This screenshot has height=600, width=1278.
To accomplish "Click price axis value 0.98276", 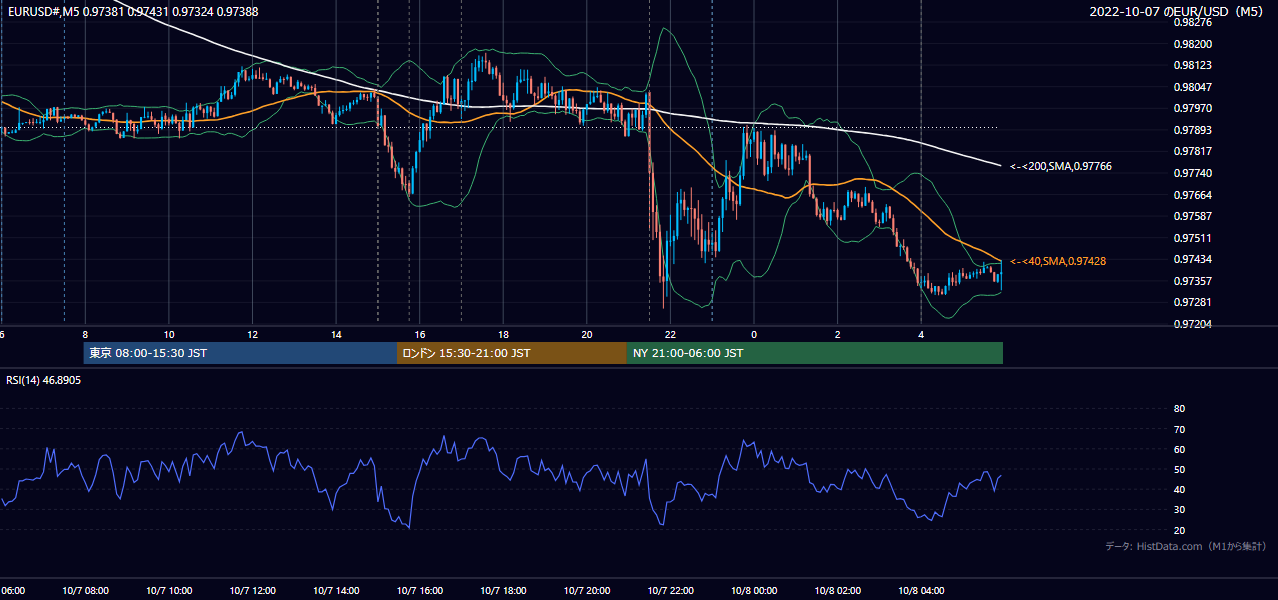I will [x=1193, y=21].
